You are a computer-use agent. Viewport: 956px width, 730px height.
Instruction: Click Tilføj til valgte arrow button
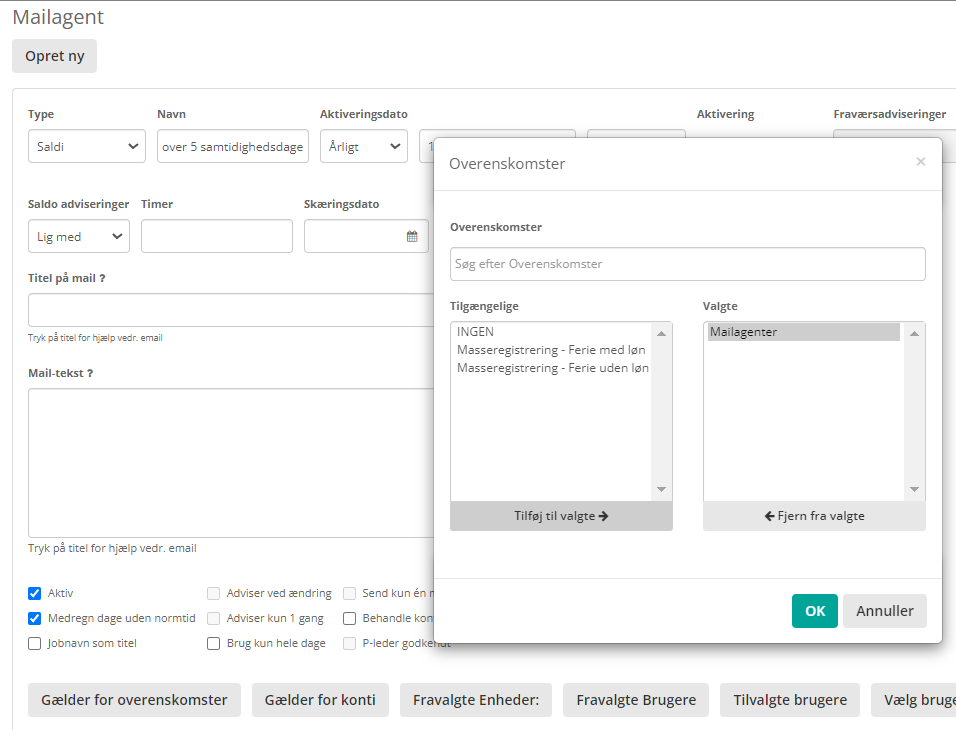pos(561,516)
